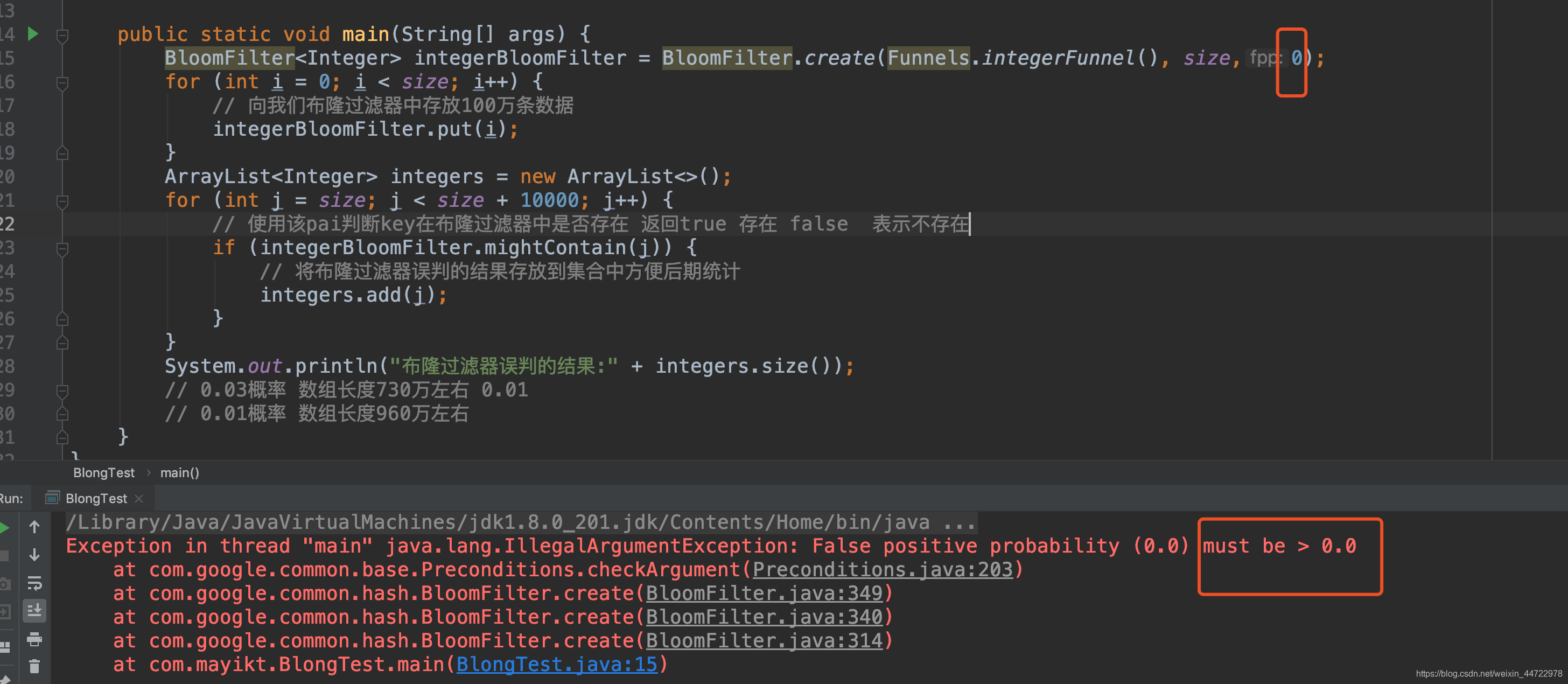Click the integerBloomFilter.put(i) call
The height and width of the screenshot is (684, 1568).
365,129
